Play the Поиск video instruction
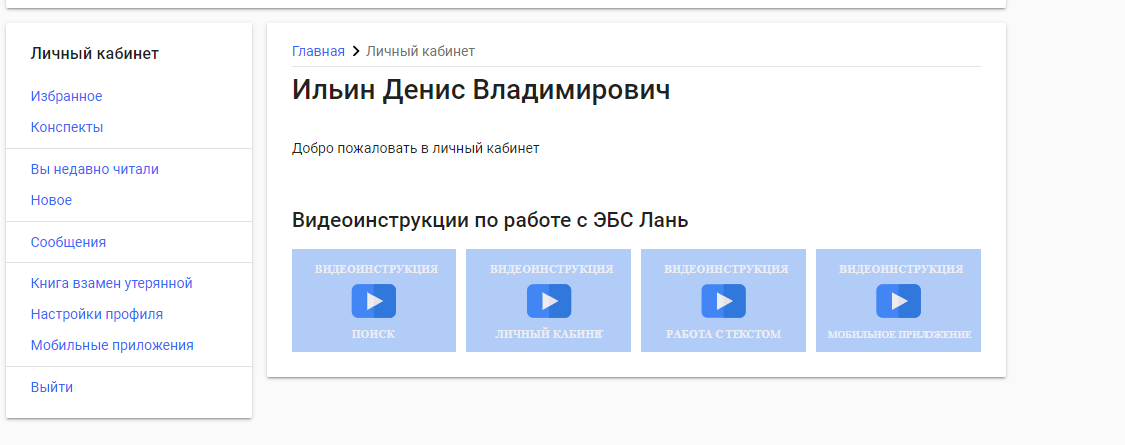The image size is (1125, 445). click(373, 301)
